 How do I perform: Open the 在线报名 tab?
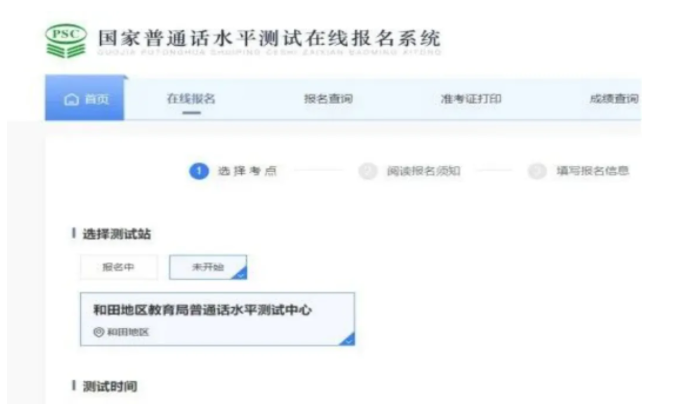[191, 99]
